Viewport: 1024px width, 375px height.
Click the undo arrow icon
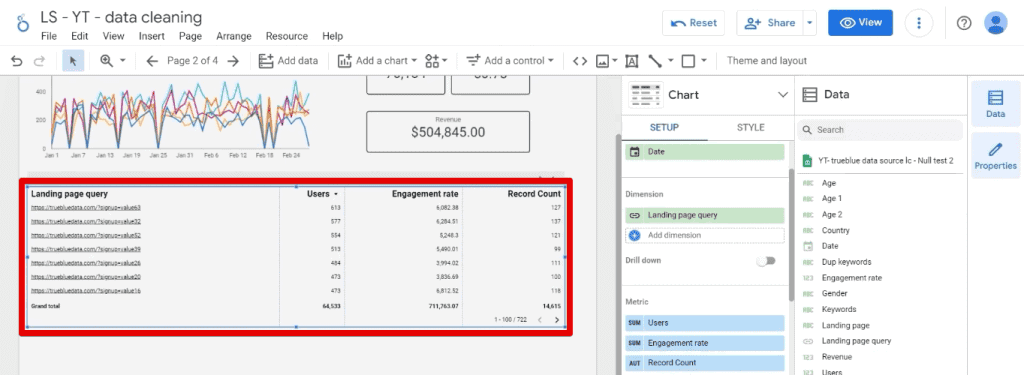pyautogui.click(x=17, y=61)
